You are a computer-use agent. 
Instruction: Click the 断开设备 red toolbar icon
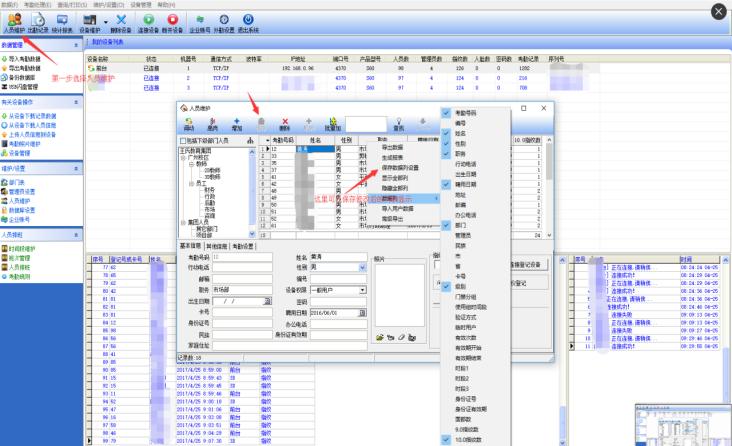(x=173, y=19)
